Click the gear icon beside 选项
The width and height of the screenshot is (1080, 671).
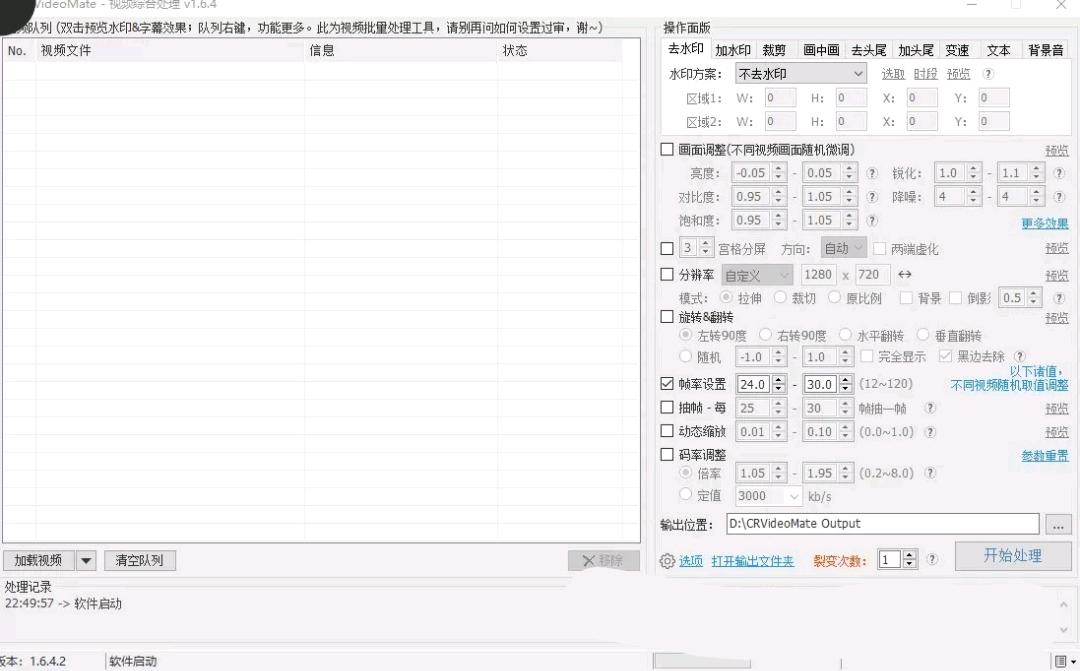point(667,561)
